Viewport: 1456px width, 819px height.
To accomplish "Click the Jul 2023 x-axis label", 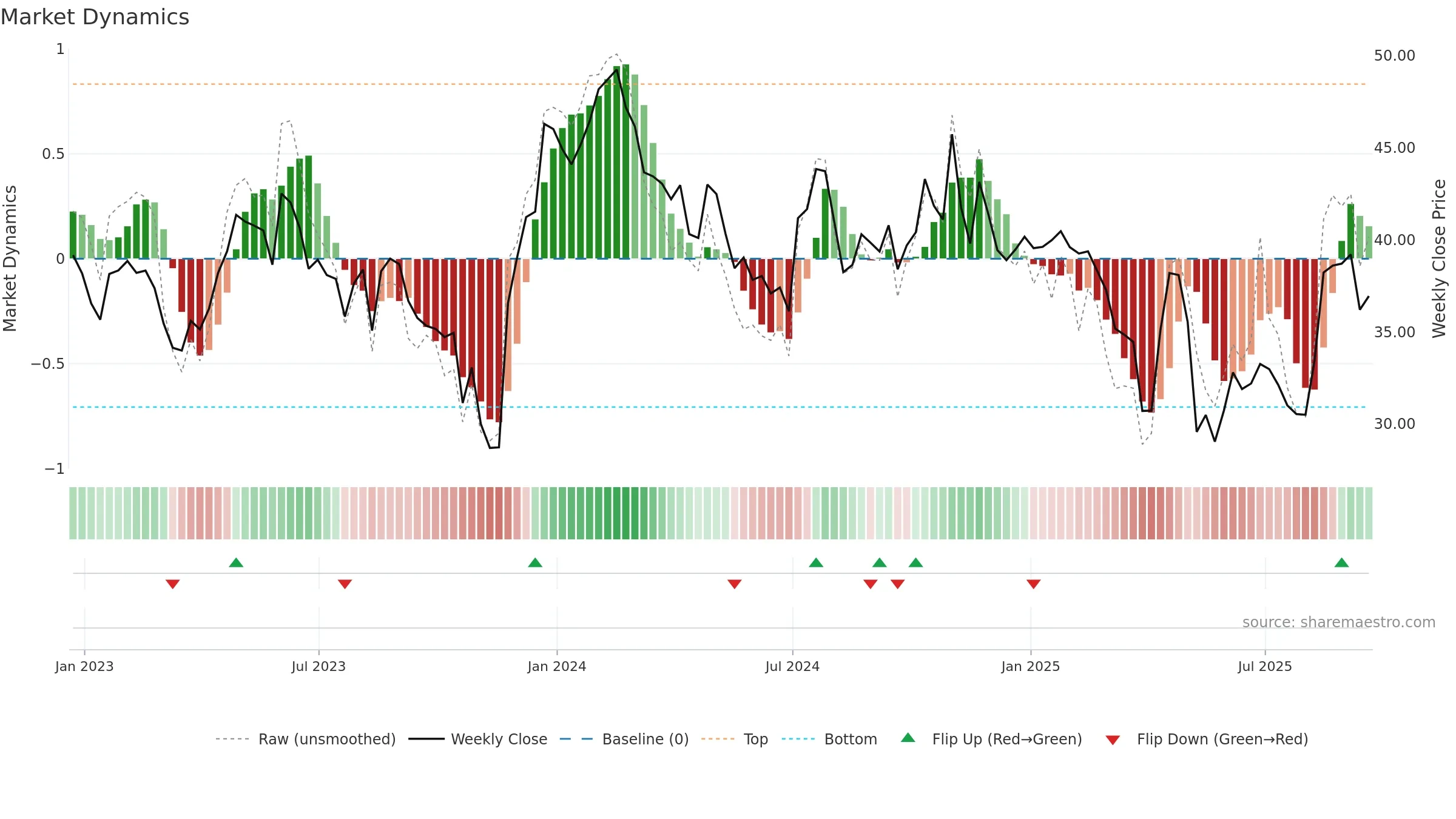I will pyautogui.click(x=318, y=666).
